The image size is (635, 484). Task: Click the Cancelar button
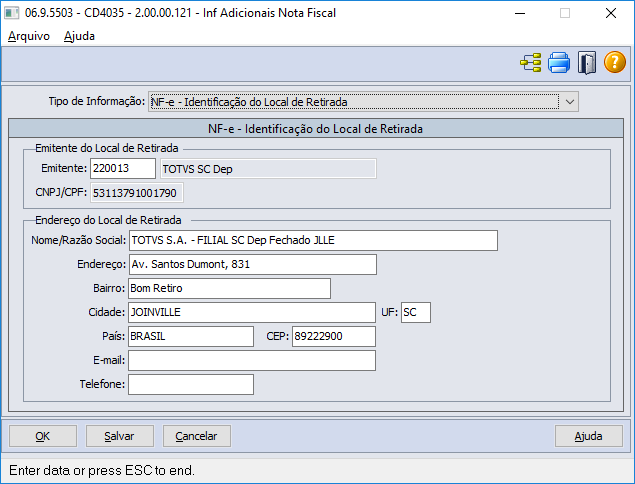(196, 436)
